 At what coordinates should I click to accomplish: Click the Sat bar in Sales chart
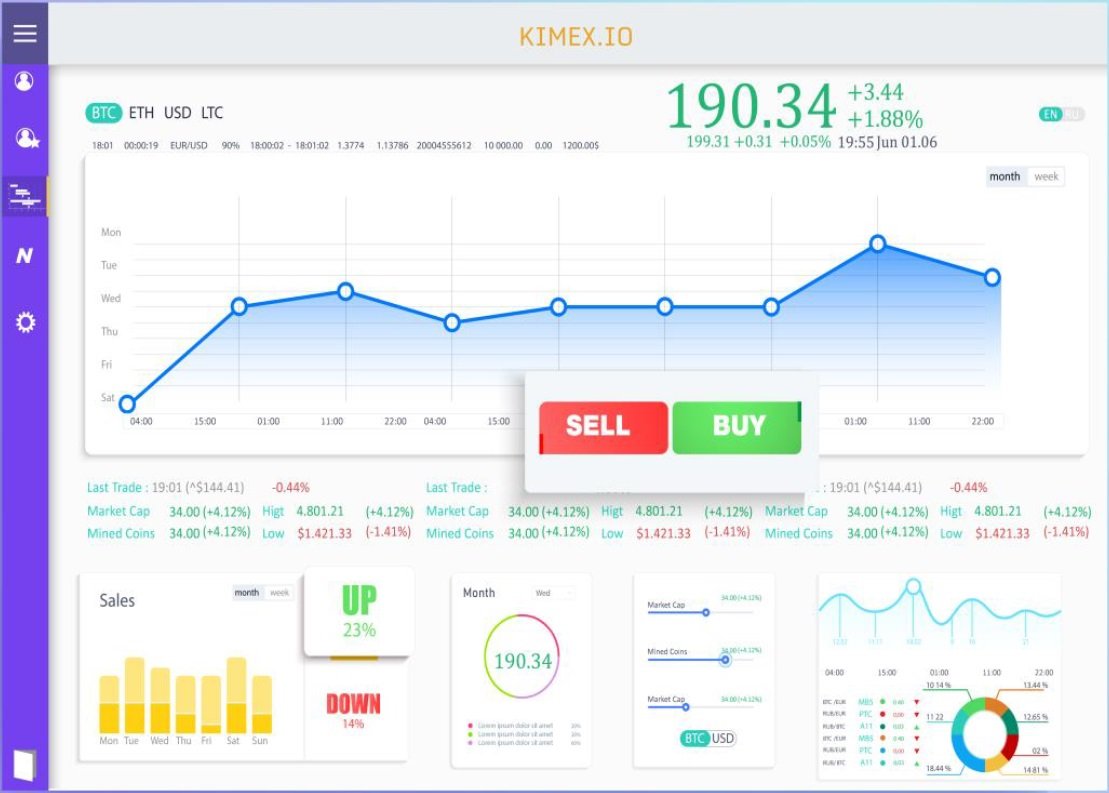236,695
